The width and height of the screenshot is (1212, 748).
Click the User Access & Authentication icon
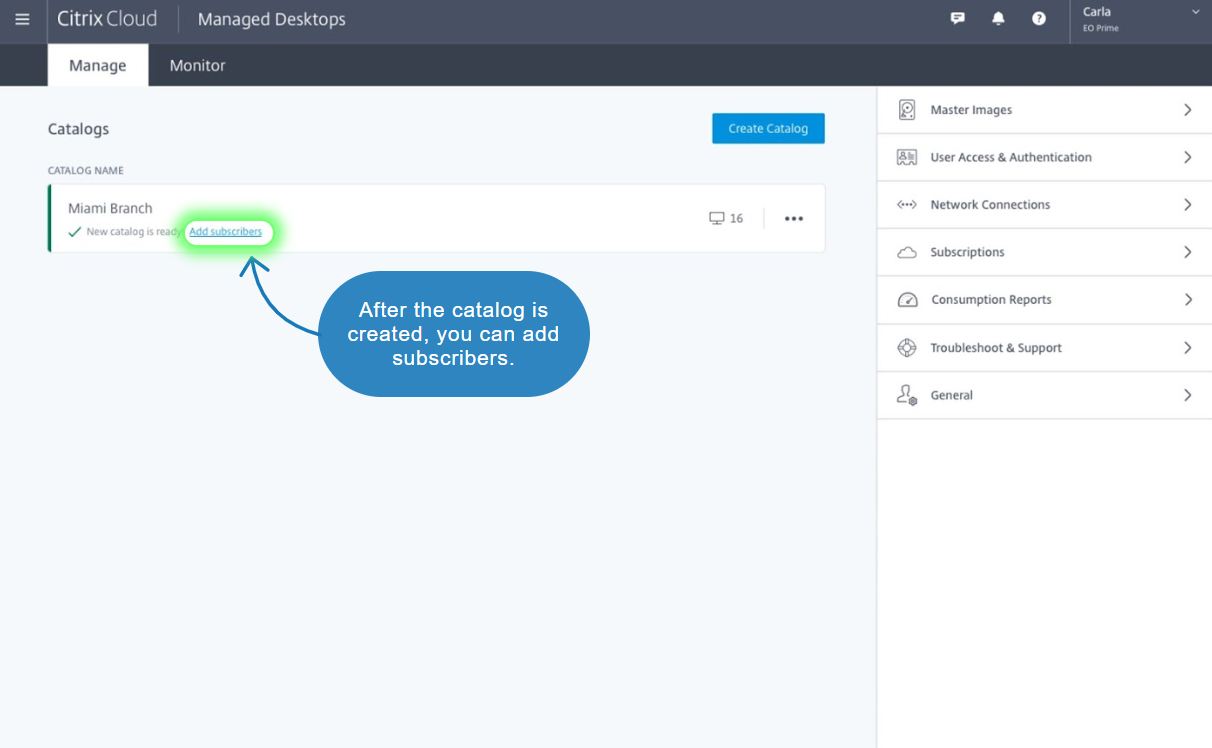click(907, 157)
